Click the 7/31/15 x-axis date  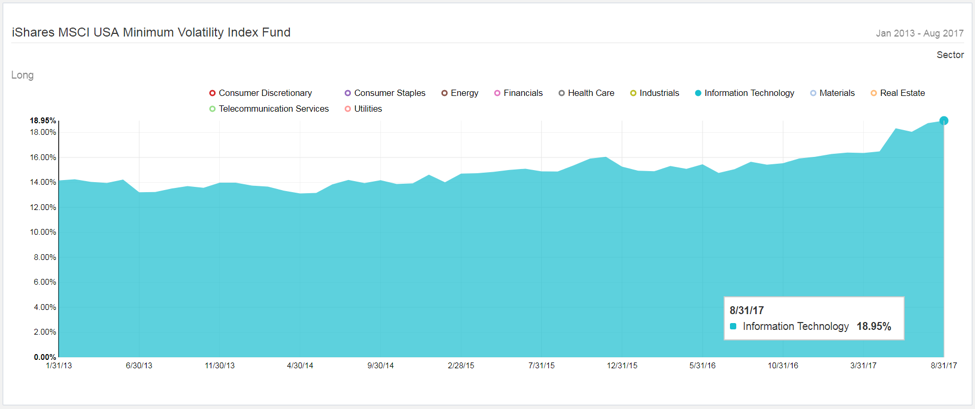(542, 365)
